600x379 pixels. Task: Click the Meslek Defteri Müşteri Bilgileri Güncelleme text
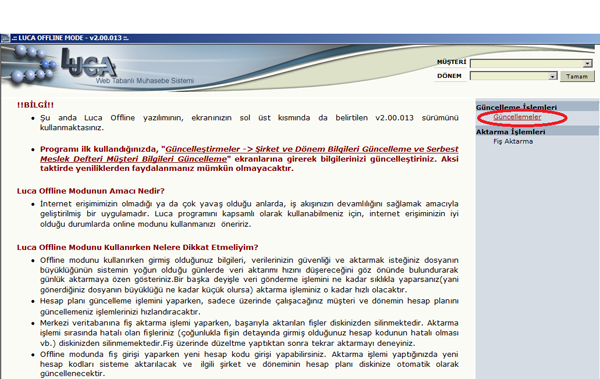pos(133,159)
